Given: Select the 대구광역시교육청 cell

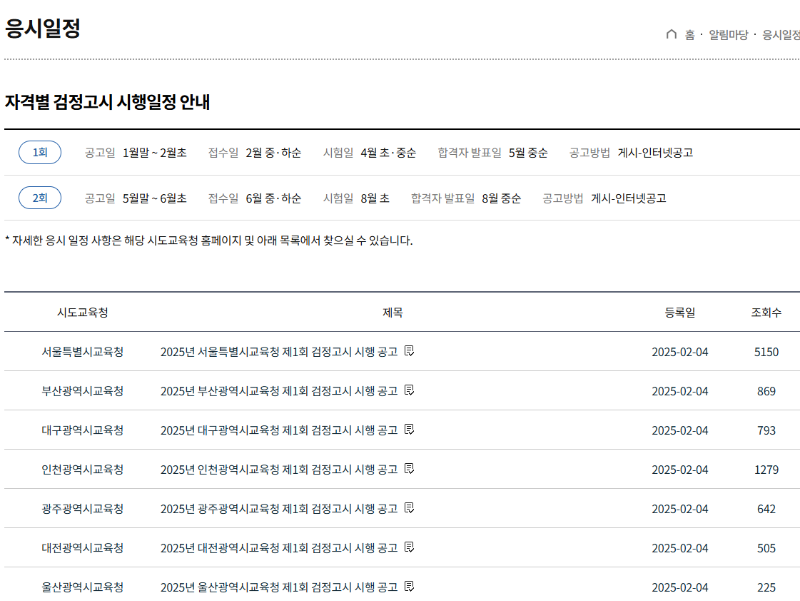Looking at the screenshot, I should point(83,430).
